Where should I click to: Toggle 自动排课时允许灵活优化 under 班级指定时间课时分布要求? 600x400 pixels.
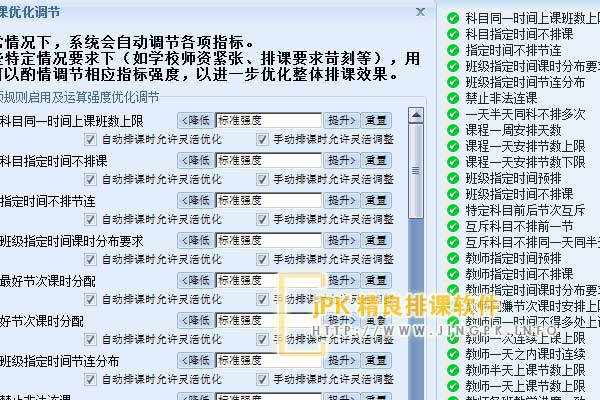(x=90, y=259)
